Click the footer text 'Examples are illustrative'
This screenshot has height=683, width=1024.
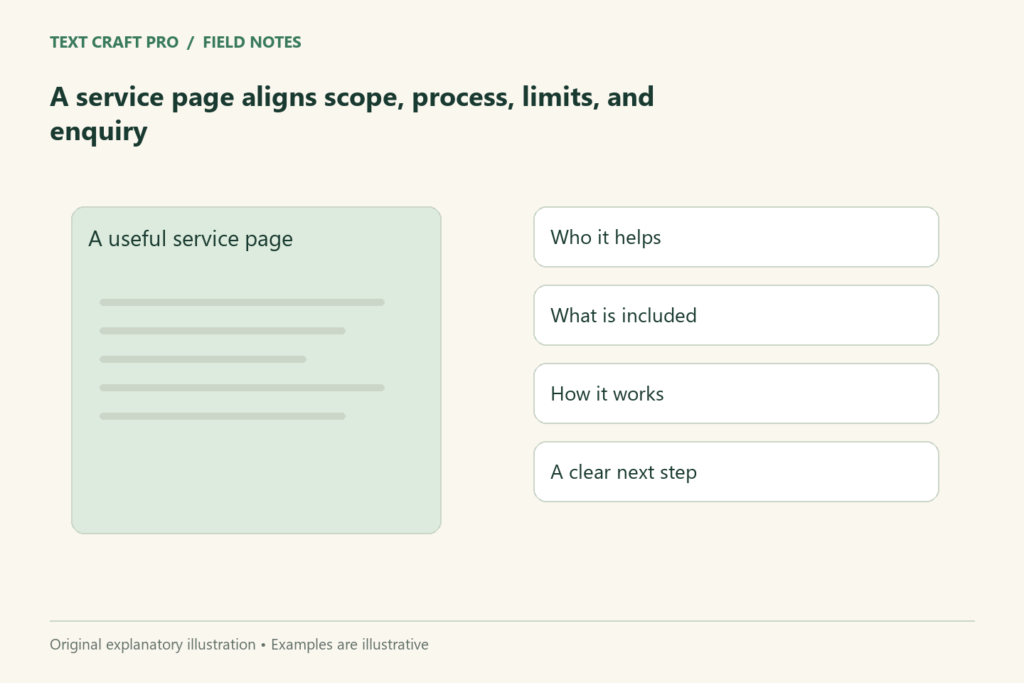pyautogui.click(x=350, y=644)
